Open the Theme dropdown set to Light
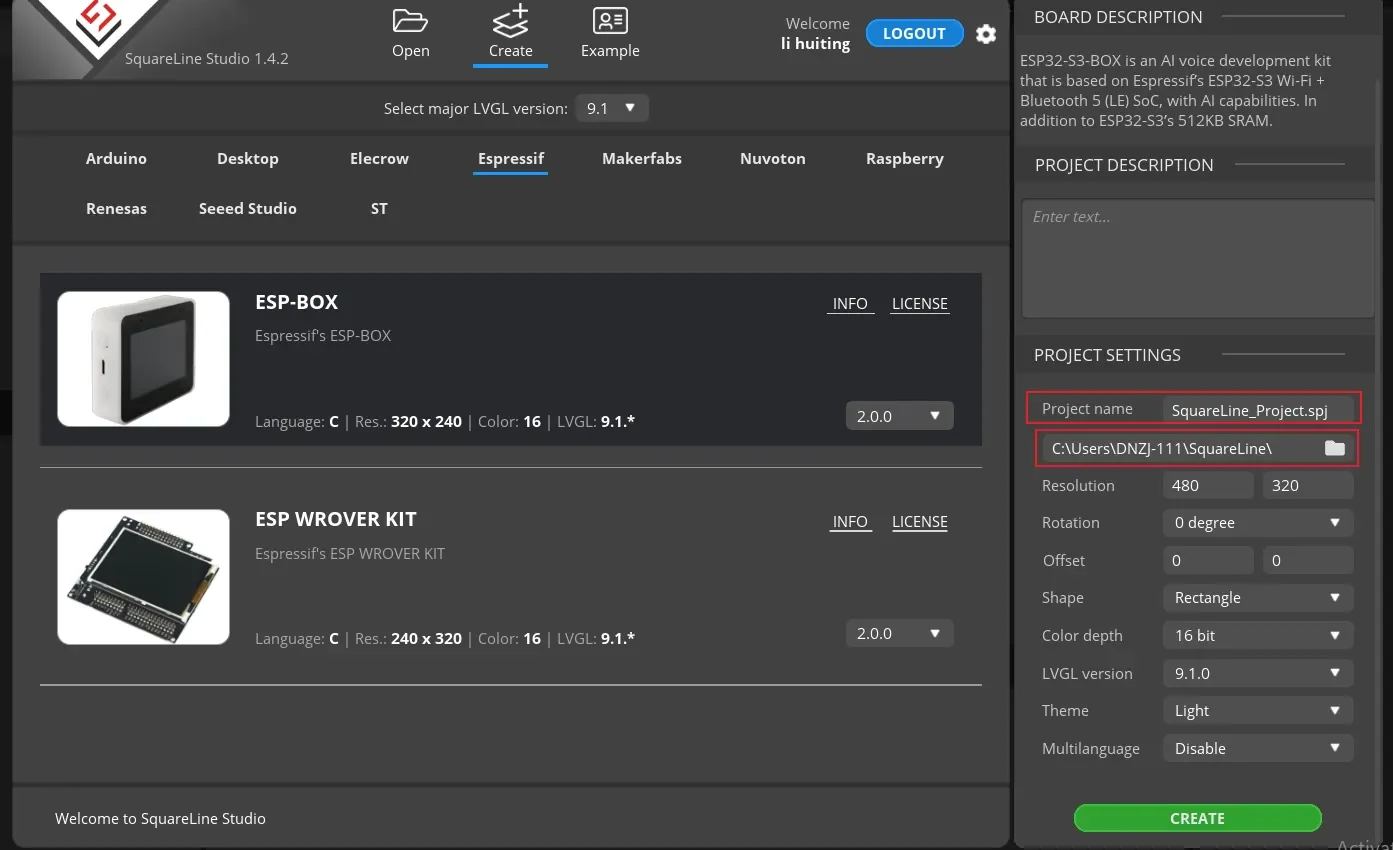The width and height of the screenshot is (1393, 850). 1257,711
